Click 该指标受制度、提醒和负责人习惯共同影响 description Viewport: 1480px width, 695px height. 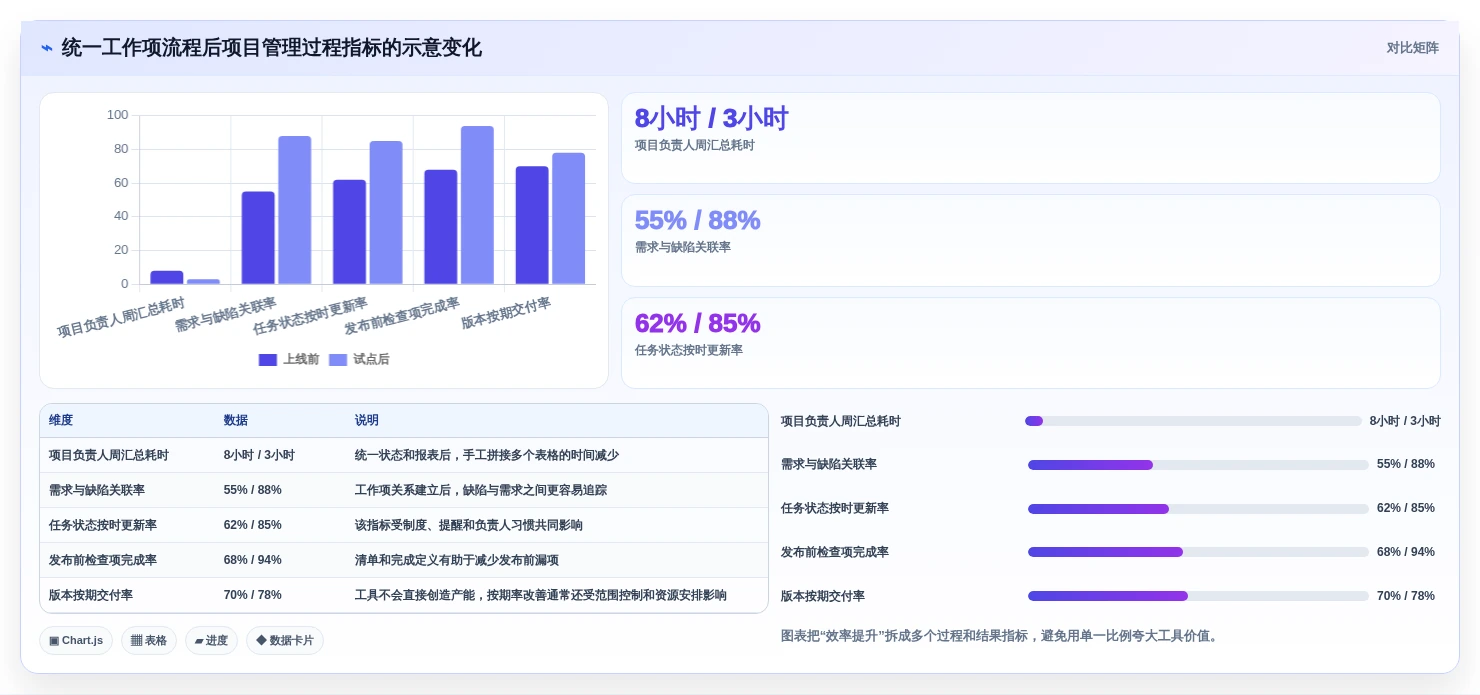[x=469, y=525]
